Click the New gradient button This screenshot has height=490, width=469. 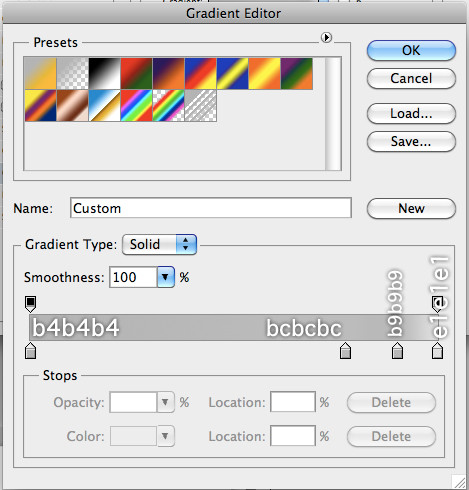coord(411,209)
